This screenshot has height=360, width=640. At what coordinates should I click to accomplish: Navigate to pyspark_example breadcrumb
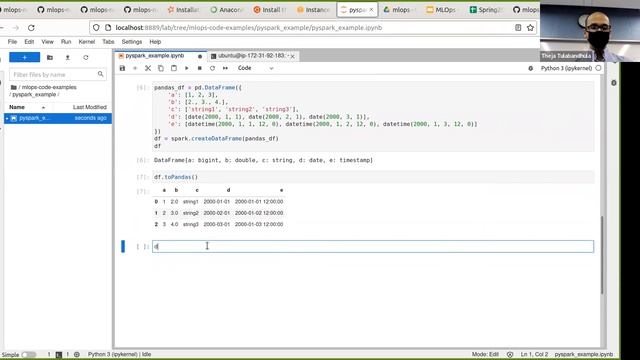(34, 94)
